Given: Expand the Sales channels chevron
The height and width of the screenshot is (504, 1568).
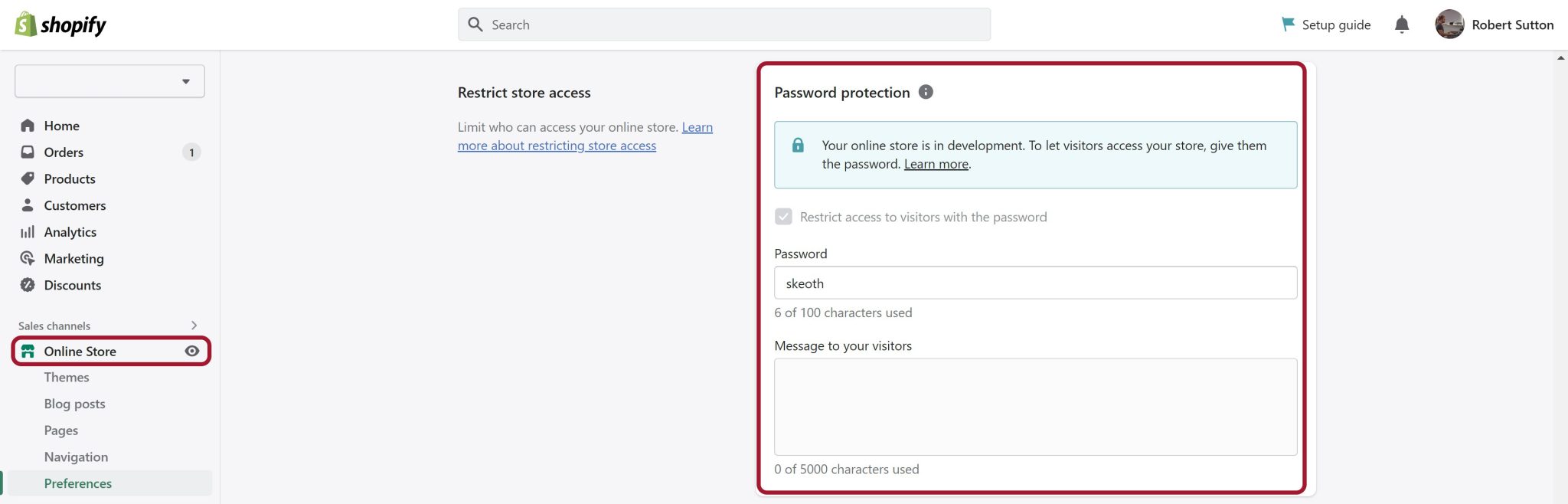Looking at the screenshot, I should click(x=194, y=326).
